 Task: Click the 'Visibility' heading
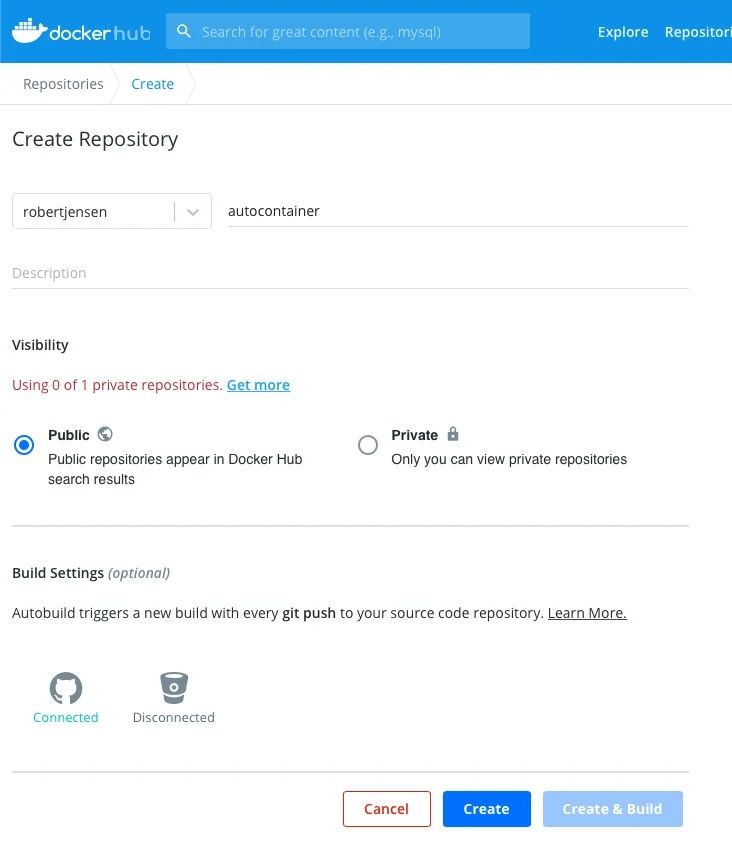[x=40, y=345]
